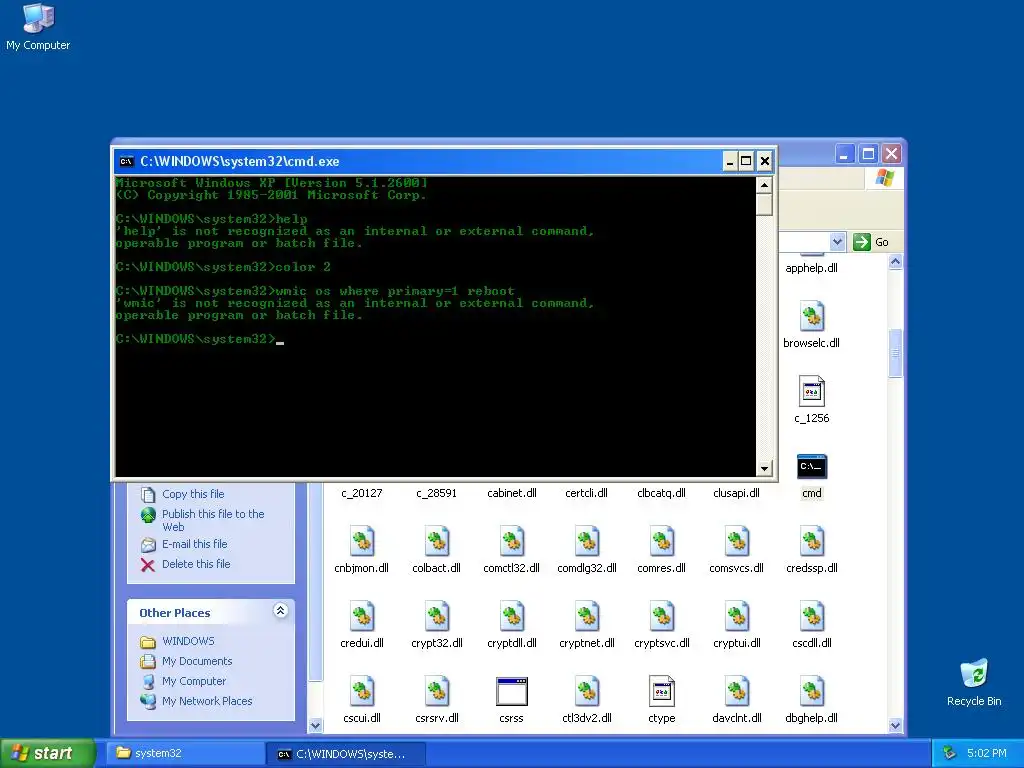This screenshot has height=768, width=1024.
Task: Select the cscui.dll file icon
Action: (x=362, y=692)
